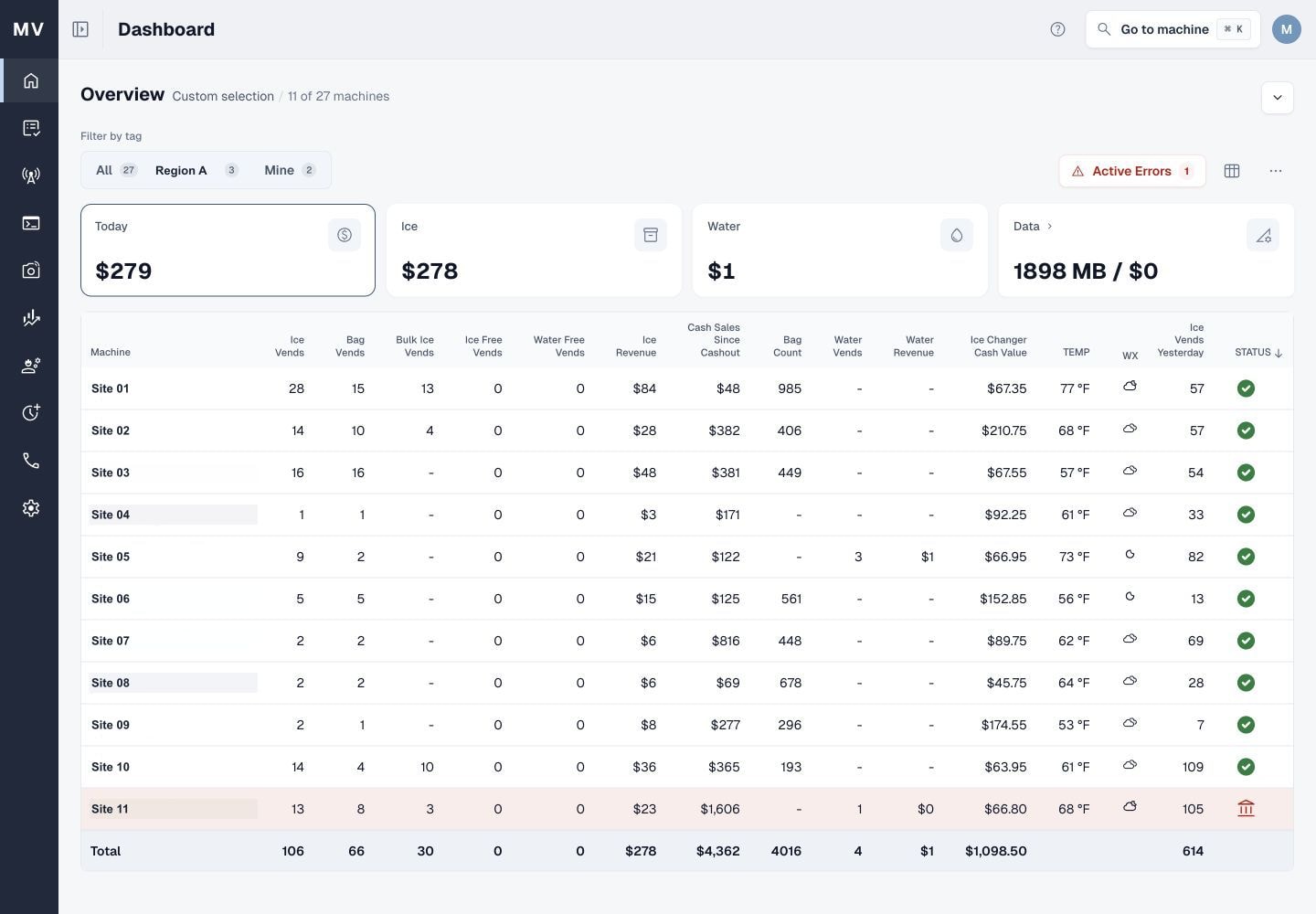Open the Home page in the sidebar
This screenshot has width=1316, height=914.
click(x=31, y=80)
